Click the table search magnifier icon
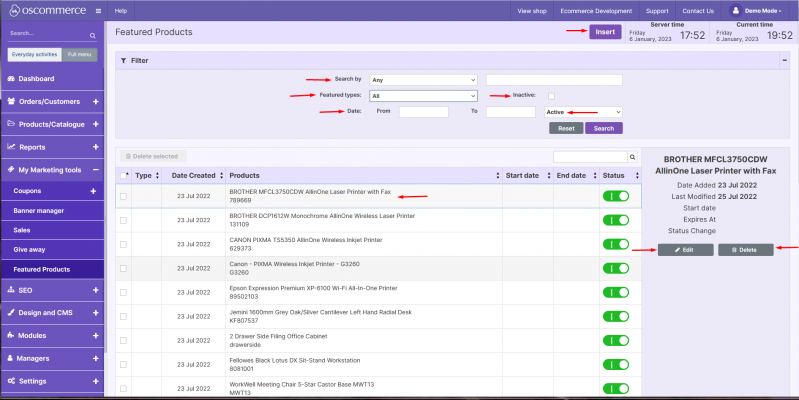799x400 pixels. point(632,157)
